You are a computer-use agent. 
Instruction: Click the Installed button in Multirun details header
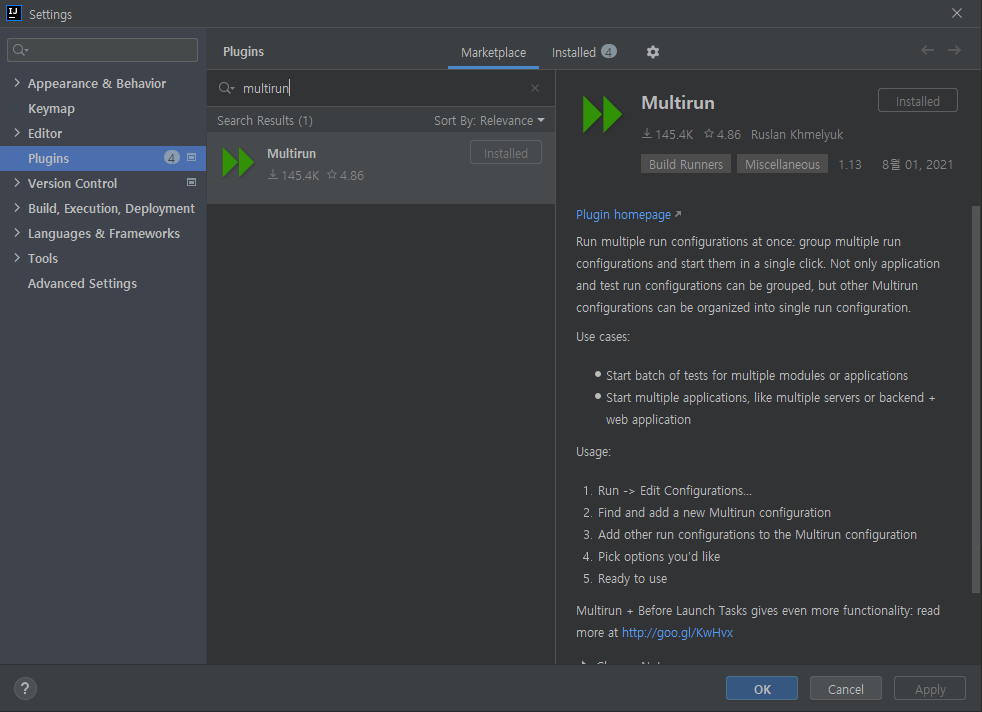tap(917, 101)
